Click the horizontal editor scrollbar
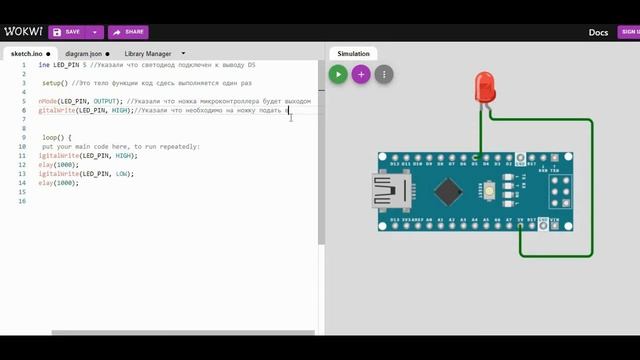The height and width of the screenshot is (360, 640). [183, 333]
